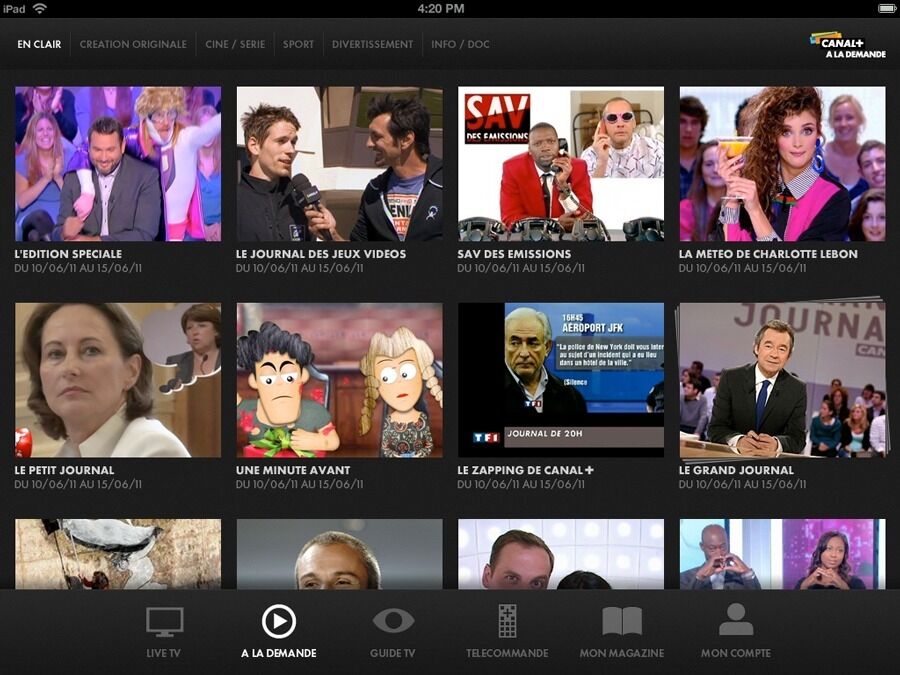Open Une Minute Avant cartoon thumbnail
900x675 pixels.
339,380
